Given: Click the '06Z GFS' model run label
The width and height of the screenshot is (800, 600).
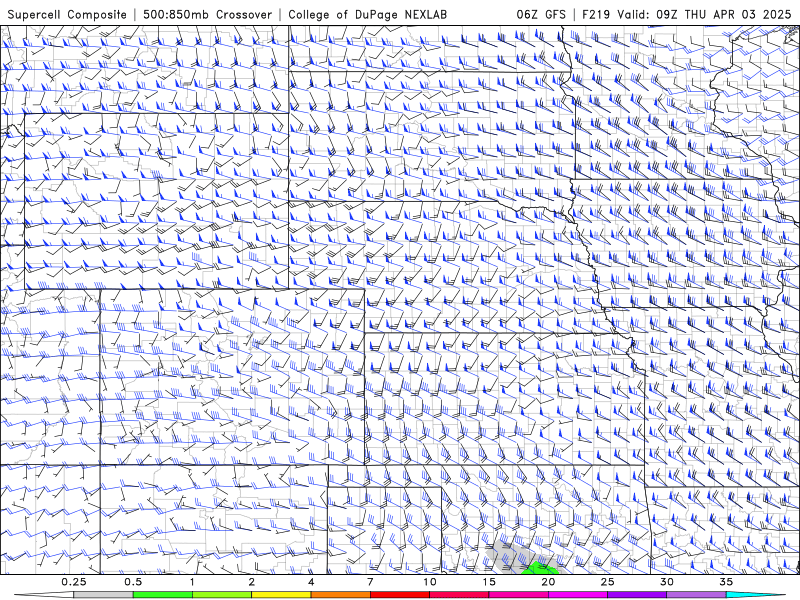Looking at the screenshot, I should click(x=541, y=14).
